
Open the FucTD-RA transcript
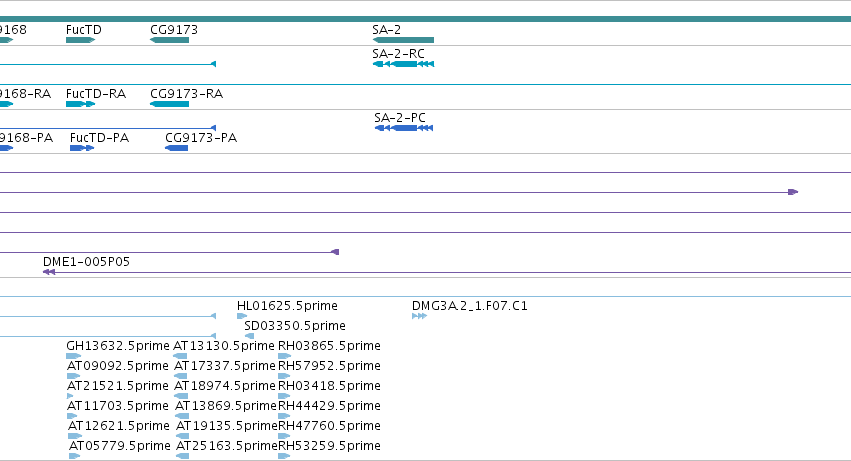[x=96, y=94]
